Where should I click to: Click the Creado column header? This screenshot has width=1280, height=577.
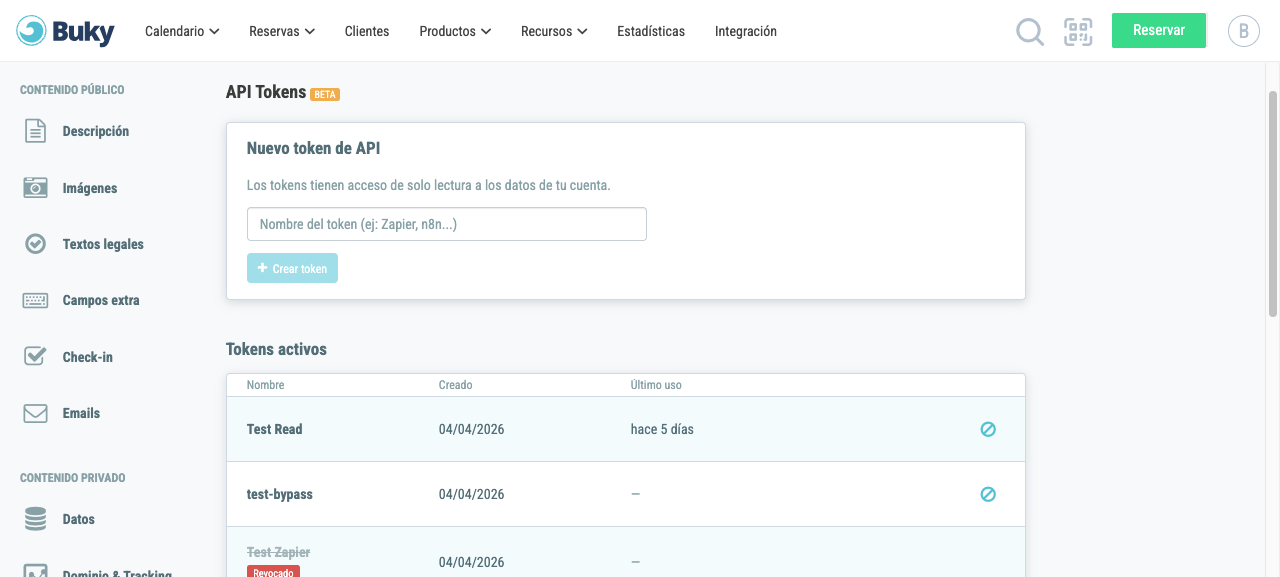(455, 385)
